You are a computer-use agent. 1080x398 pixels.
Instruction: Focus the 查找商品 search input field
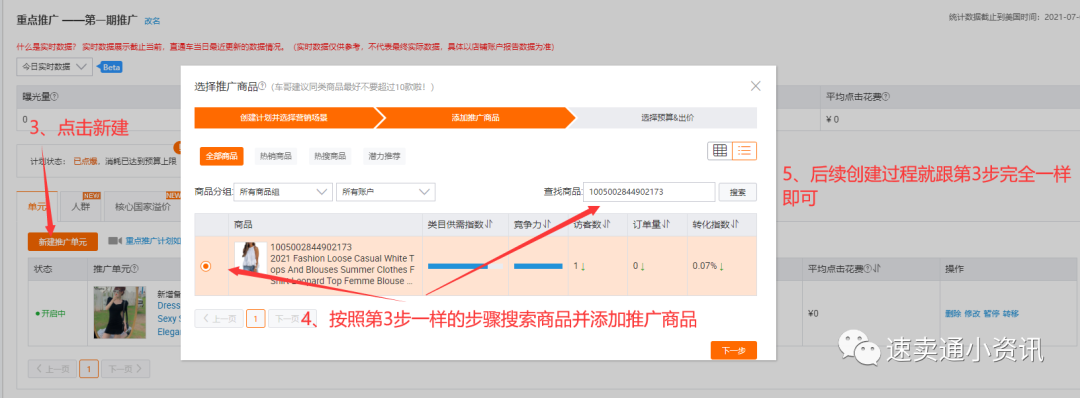tap(649, 192)
